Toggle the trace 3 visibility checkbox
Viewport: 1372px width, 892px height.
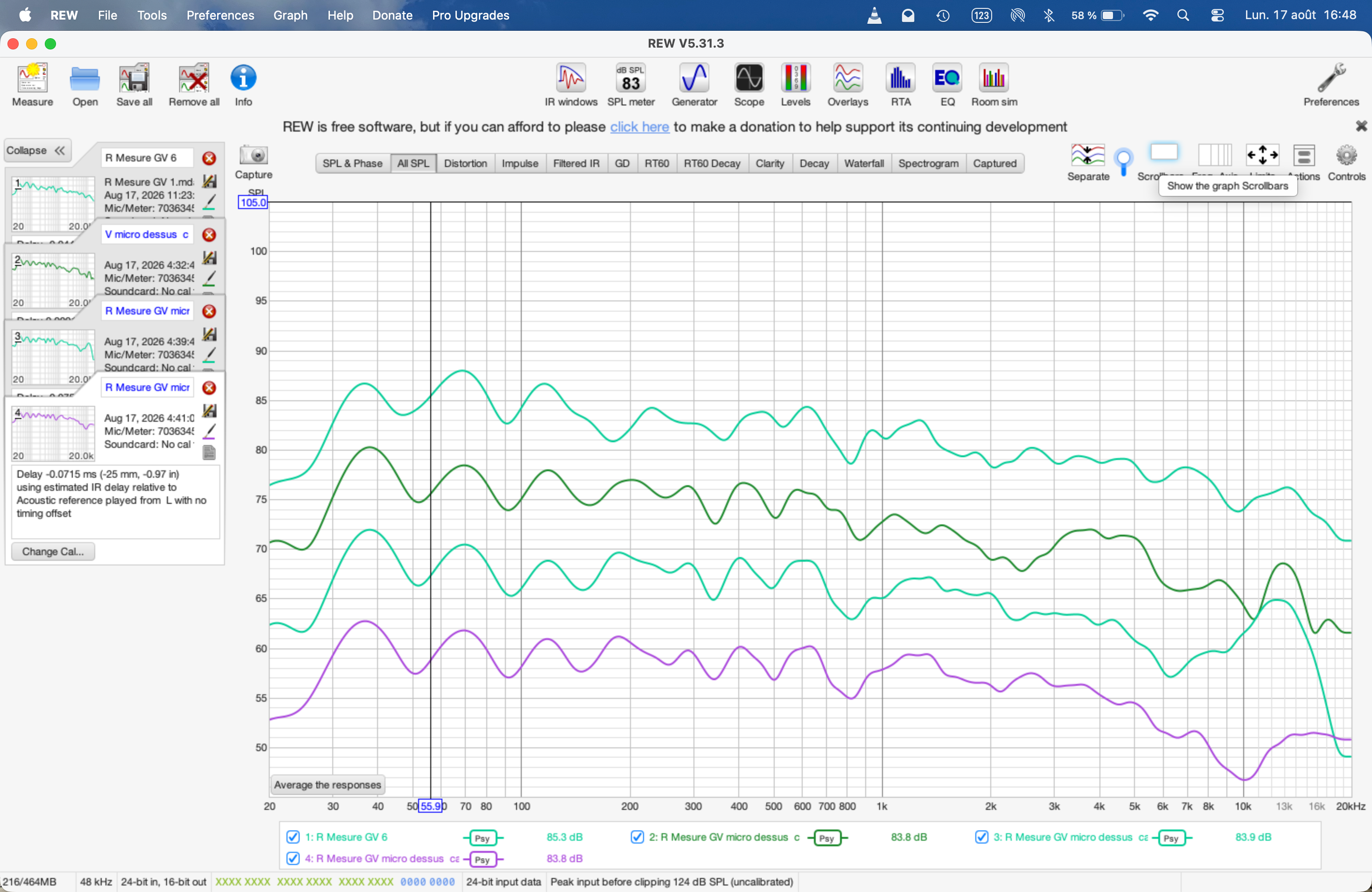(981, 836)
